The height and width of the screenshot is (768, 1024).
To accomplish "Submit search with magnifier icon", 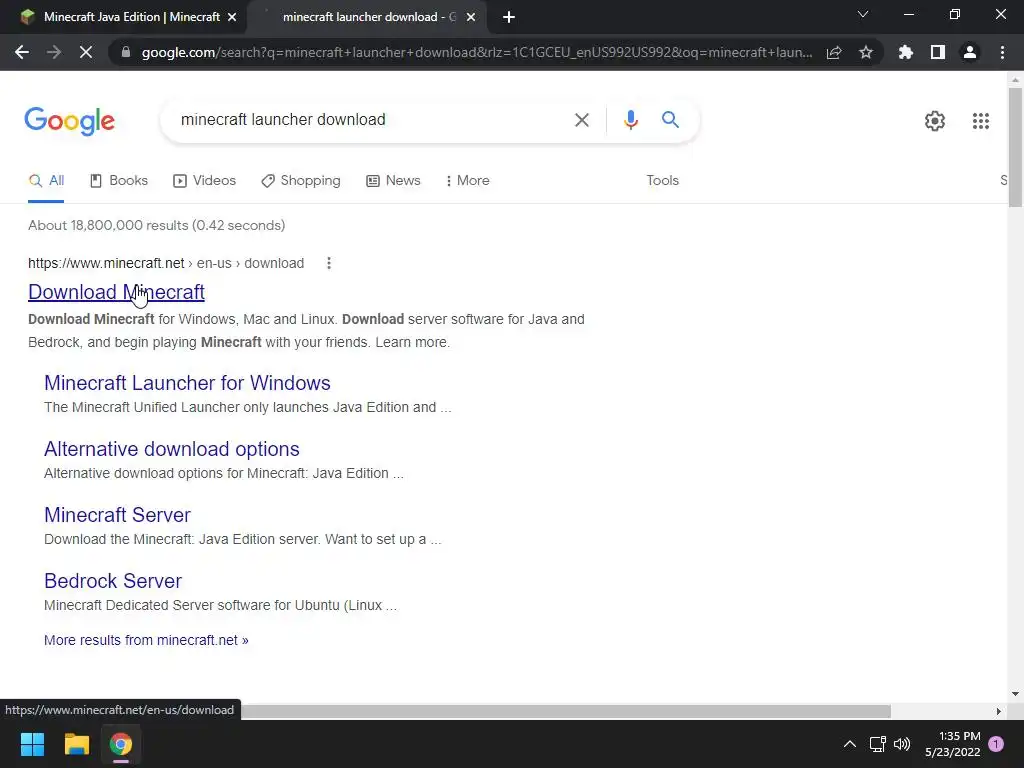I will 670,120.
